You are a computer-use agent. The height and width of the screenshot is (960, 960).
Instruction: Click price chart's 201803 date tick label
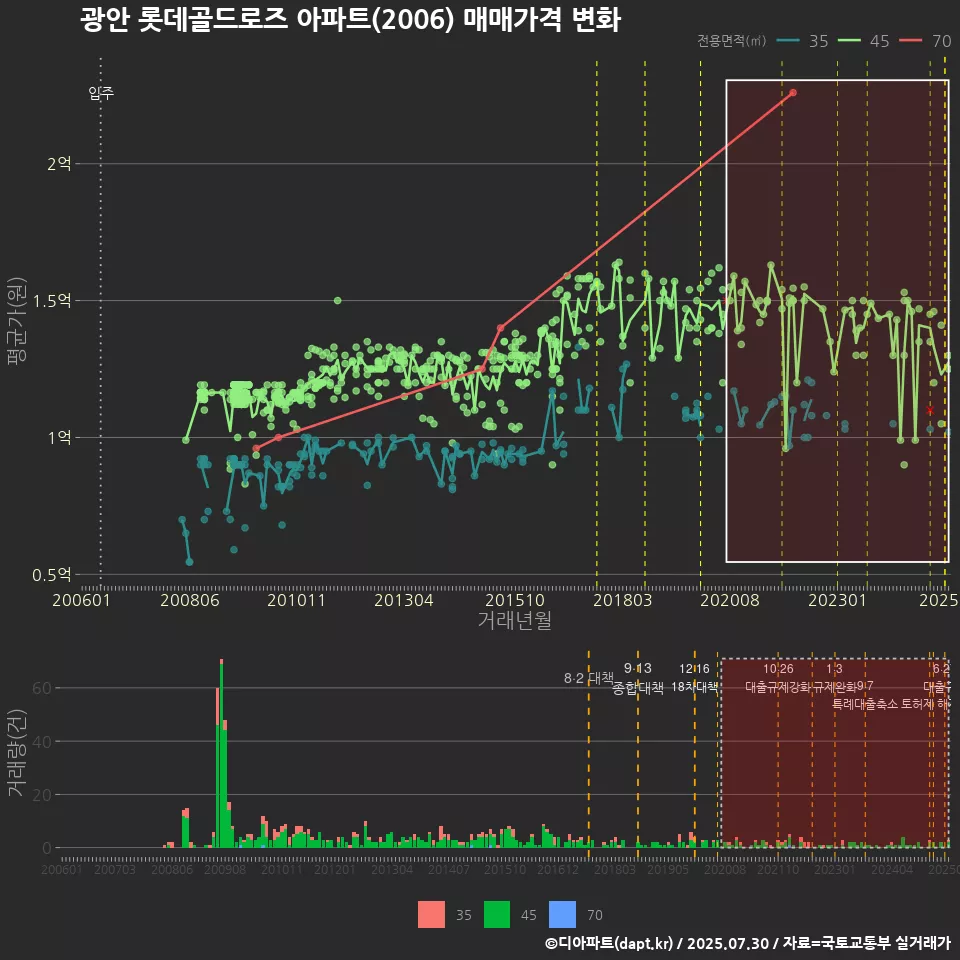tap(622, 600)
